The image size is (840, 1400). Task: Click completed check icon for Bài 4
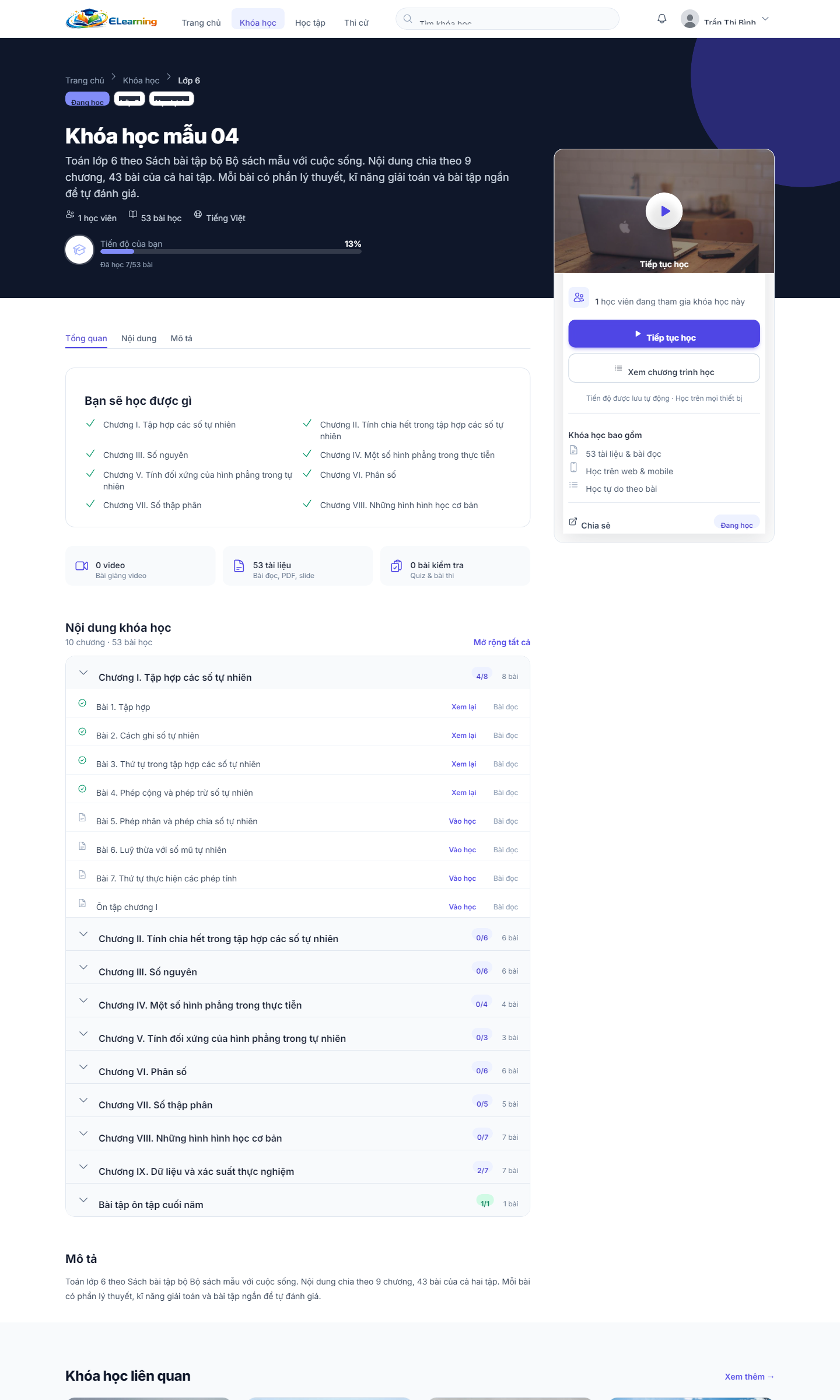click(x=82, y=789)
